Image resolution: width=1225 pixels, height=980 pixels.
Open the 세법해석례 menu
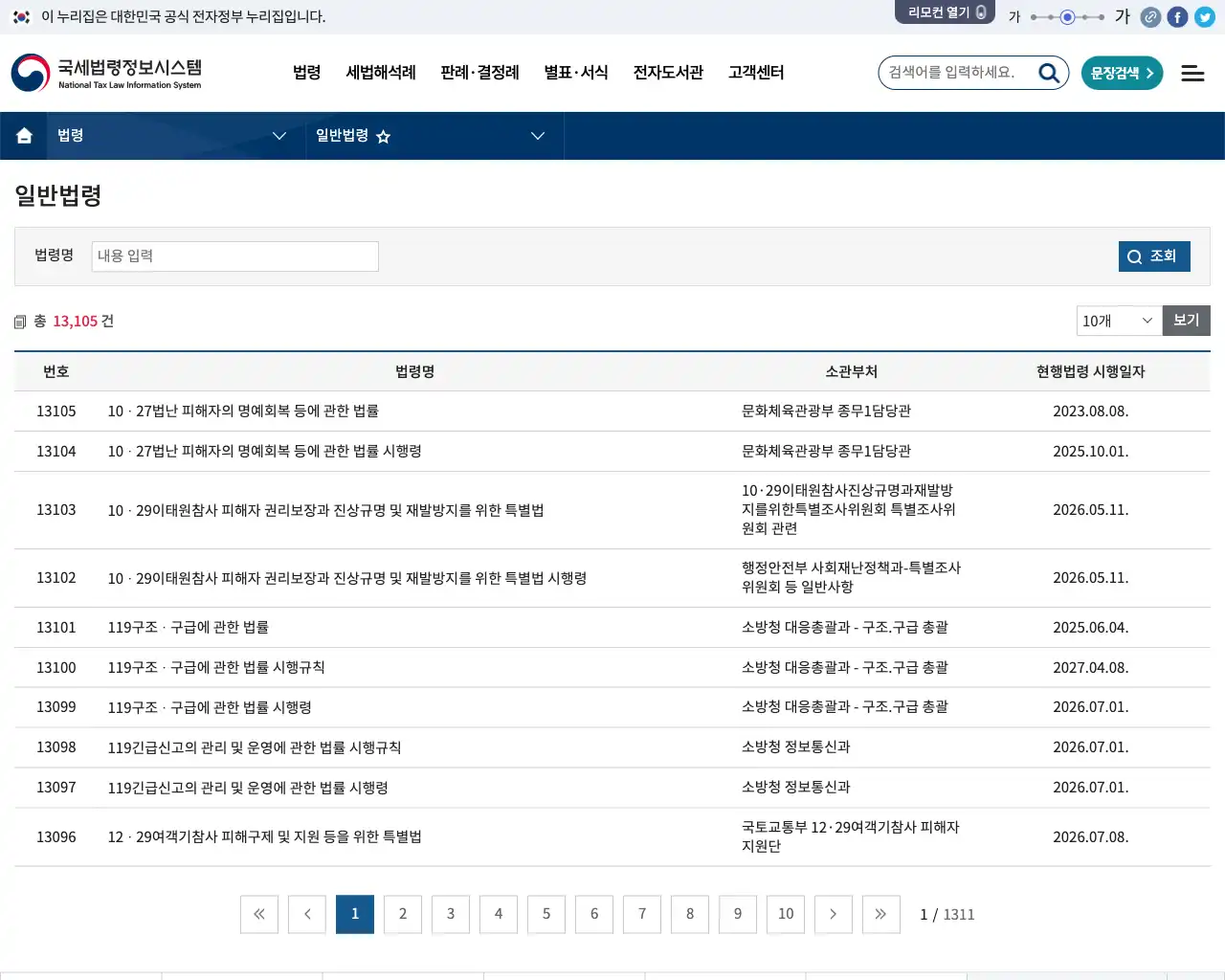pos(381,73)
